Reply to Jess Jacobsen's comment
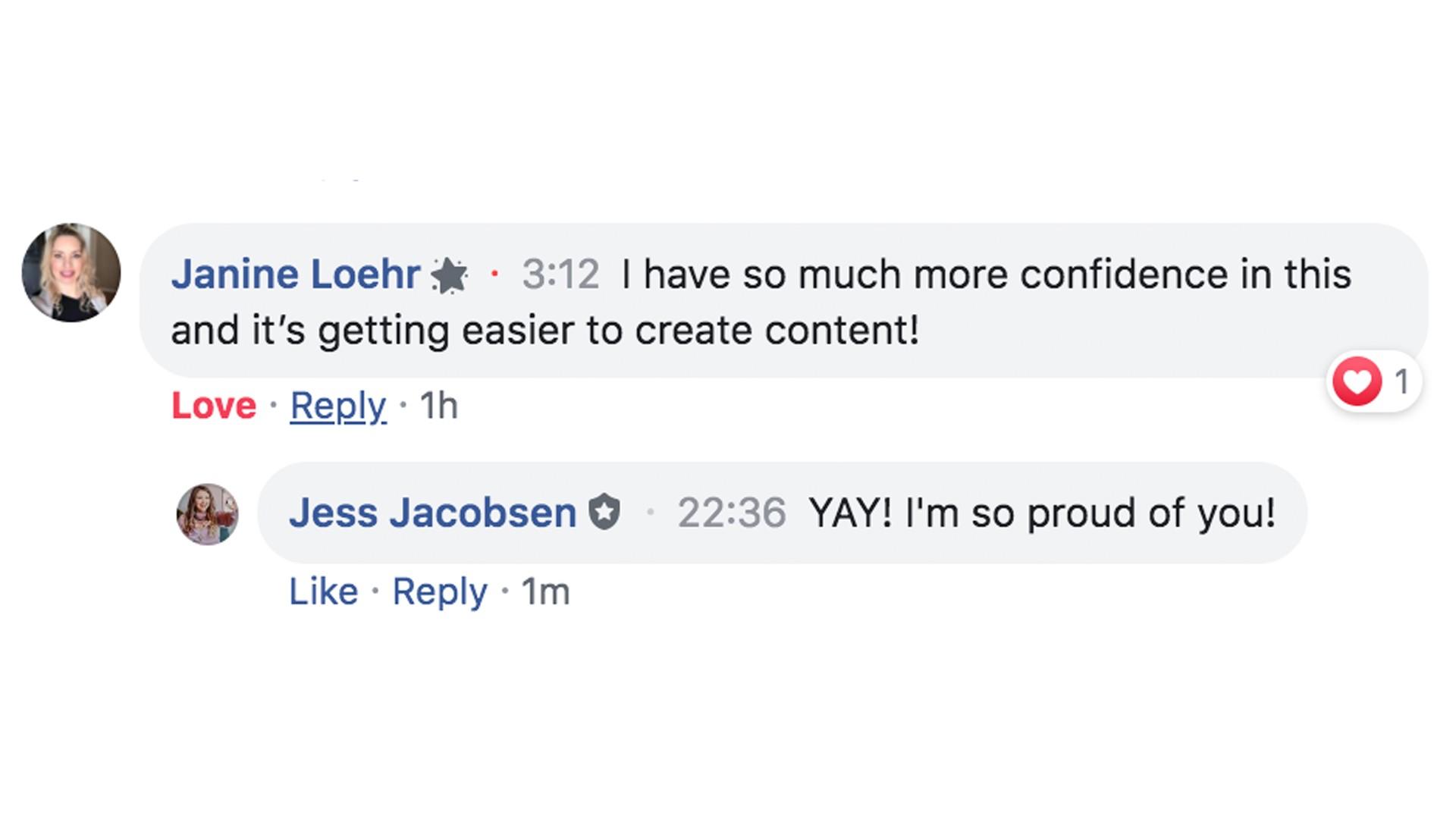 439,591
